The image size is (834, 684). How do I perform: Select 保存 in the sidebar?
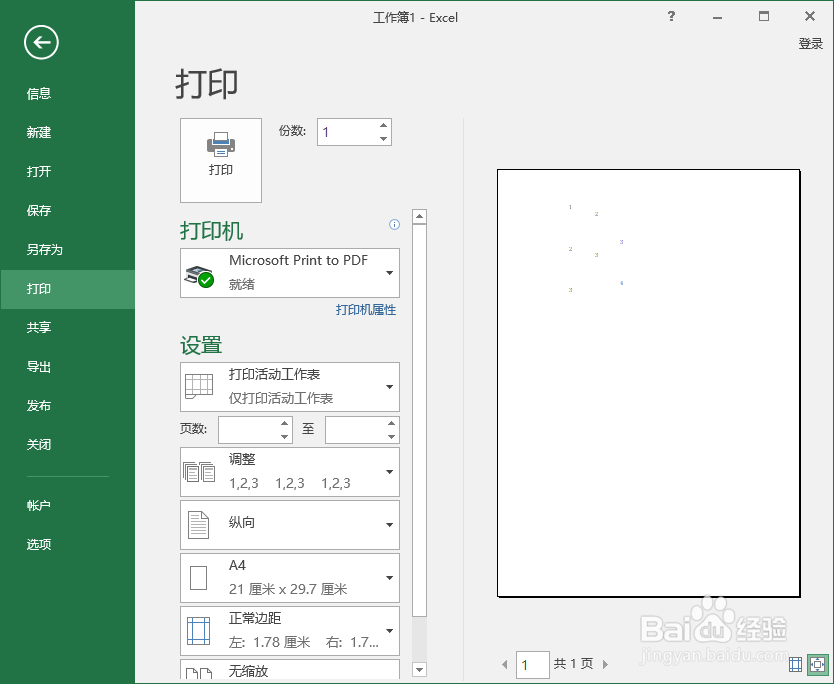[68, 211]
